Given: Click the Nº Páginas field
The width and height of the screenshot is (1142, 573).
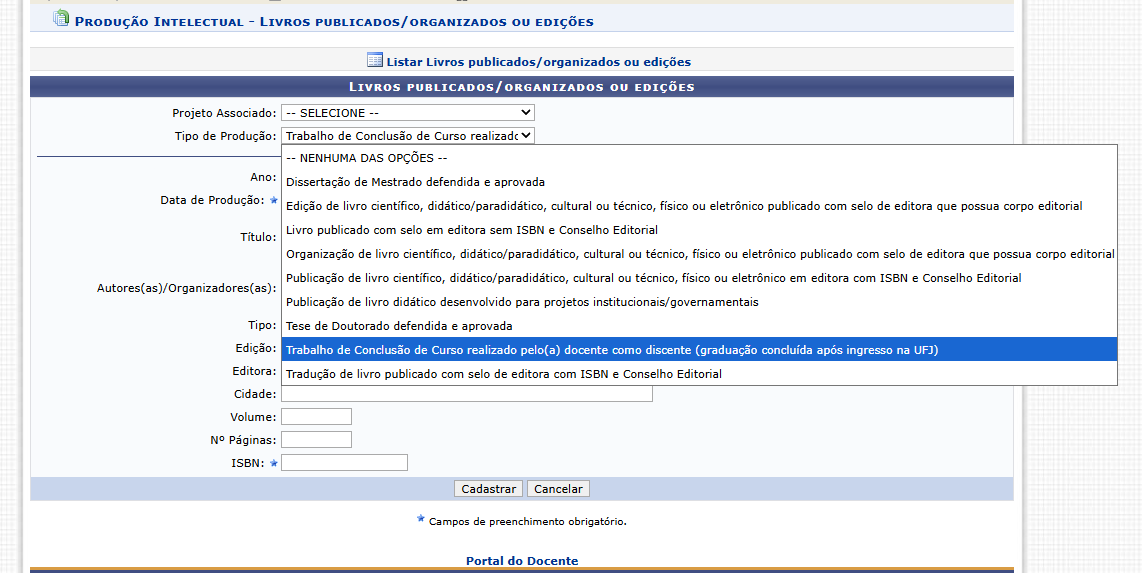Looking at the screenshot, I should click(x=316, y=440).
